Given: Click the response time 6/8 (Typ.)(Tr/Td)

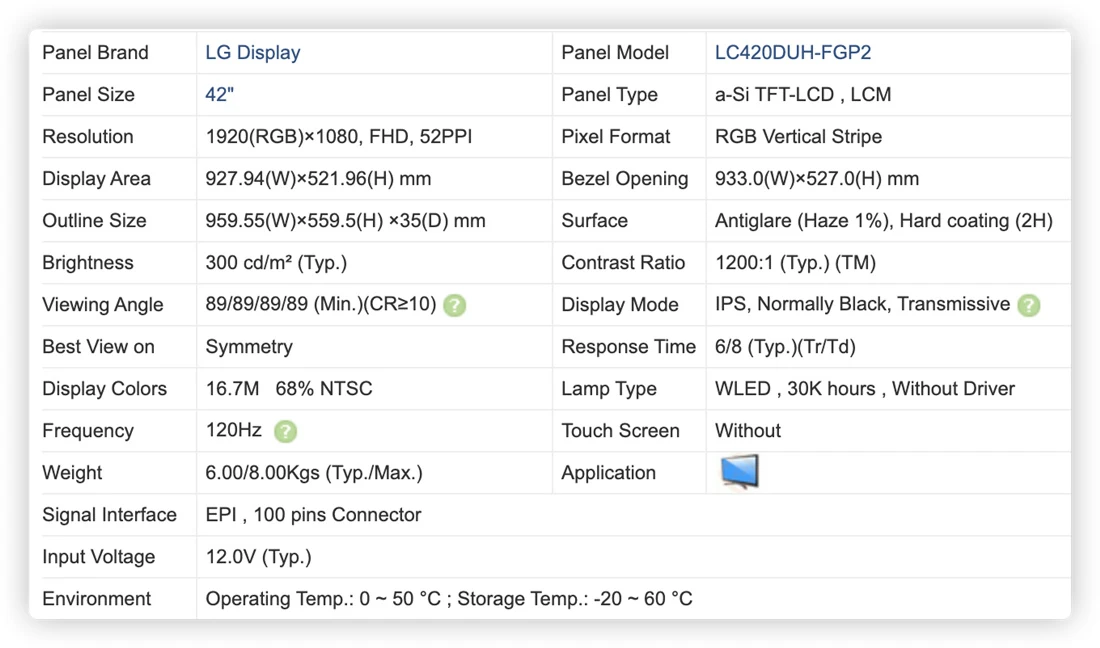Looking at the screenshot, I should coord(785,347).
